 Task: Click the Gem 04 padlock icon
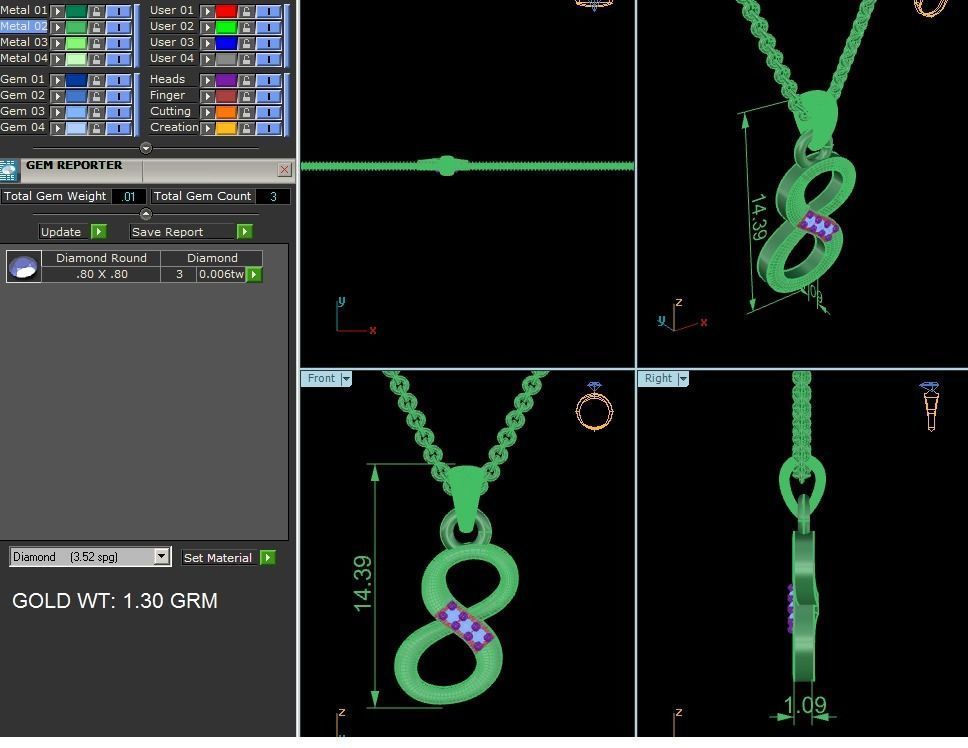click(x=96, y=128)
